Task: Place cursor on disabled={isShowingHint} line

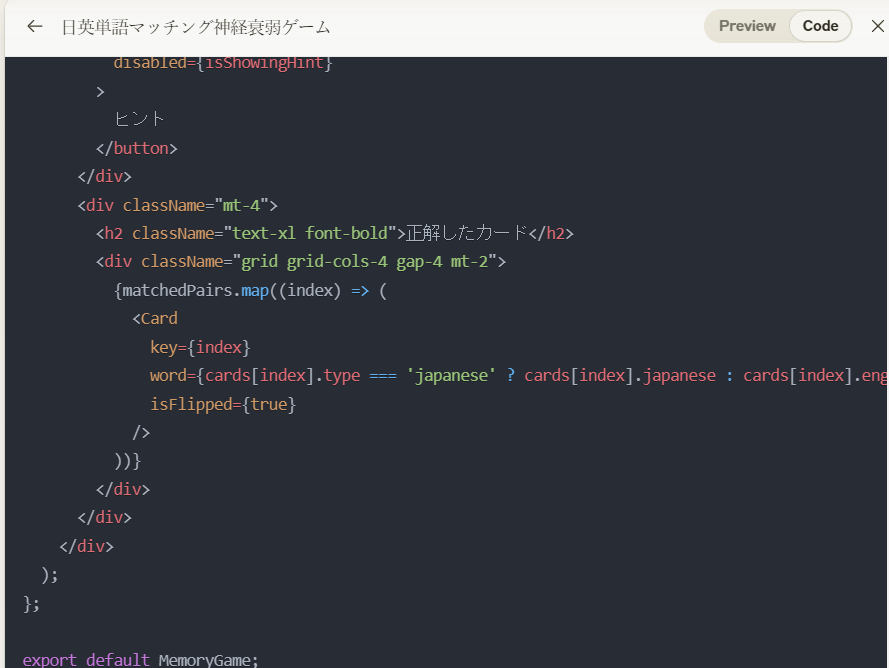Action: pyautogui.click(x=223, y=63)
